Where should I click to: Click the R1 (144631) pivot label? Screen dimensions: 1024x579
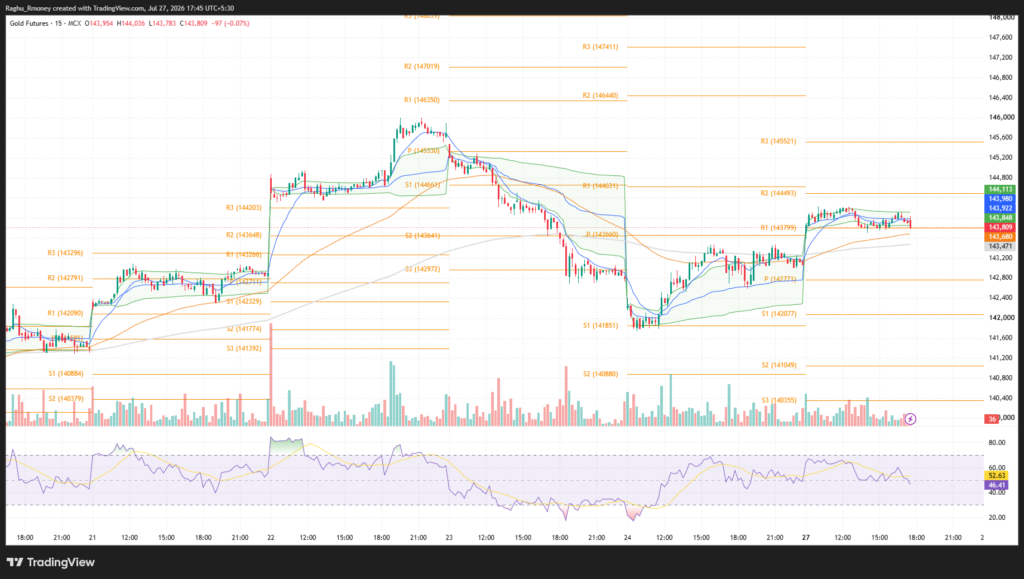(600, 186)
